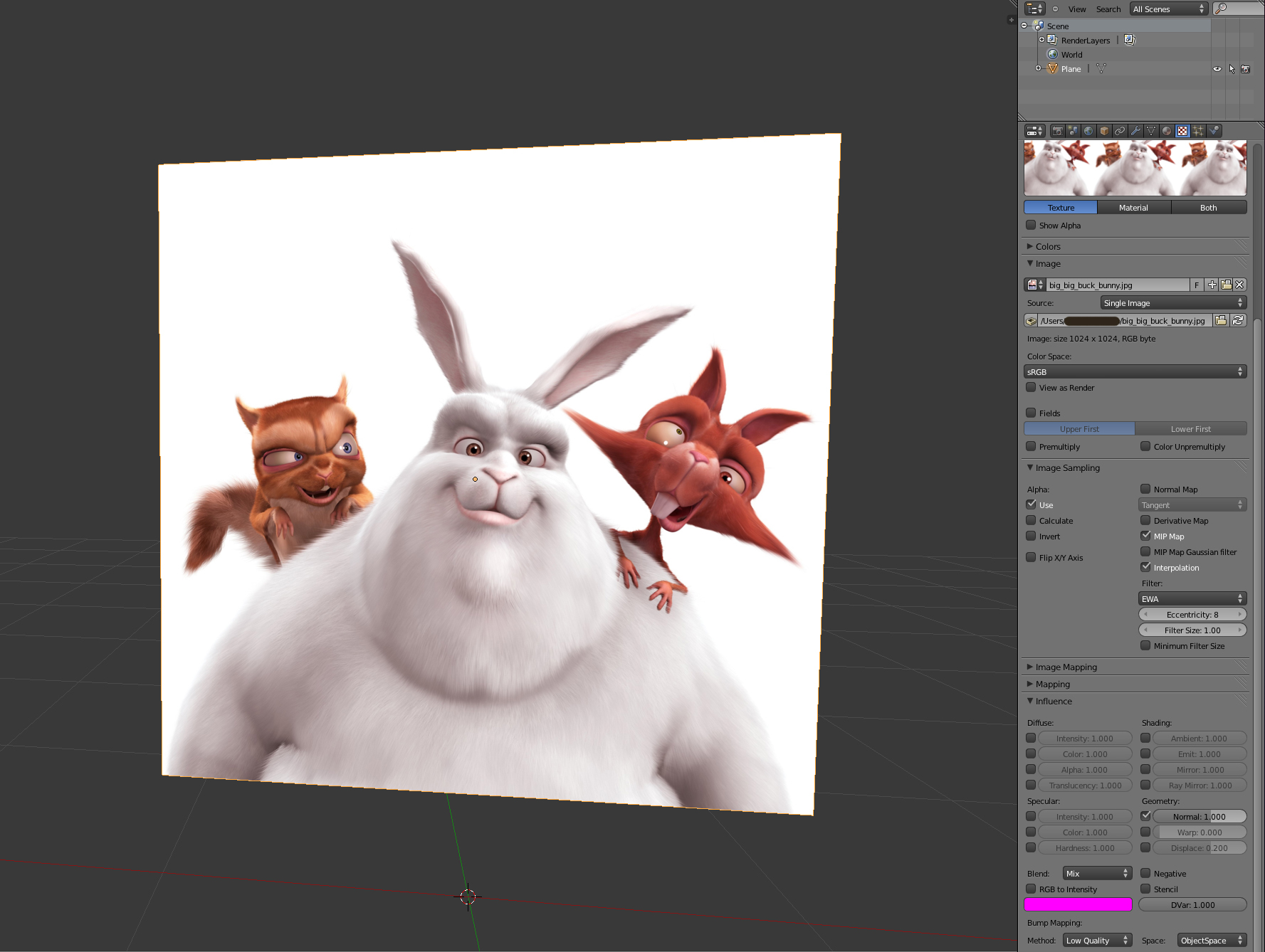The height and width of the screenshot is (952, 1265).
Task: Click the magenta influence color swatch
Action: click(x=1078, y=904)
